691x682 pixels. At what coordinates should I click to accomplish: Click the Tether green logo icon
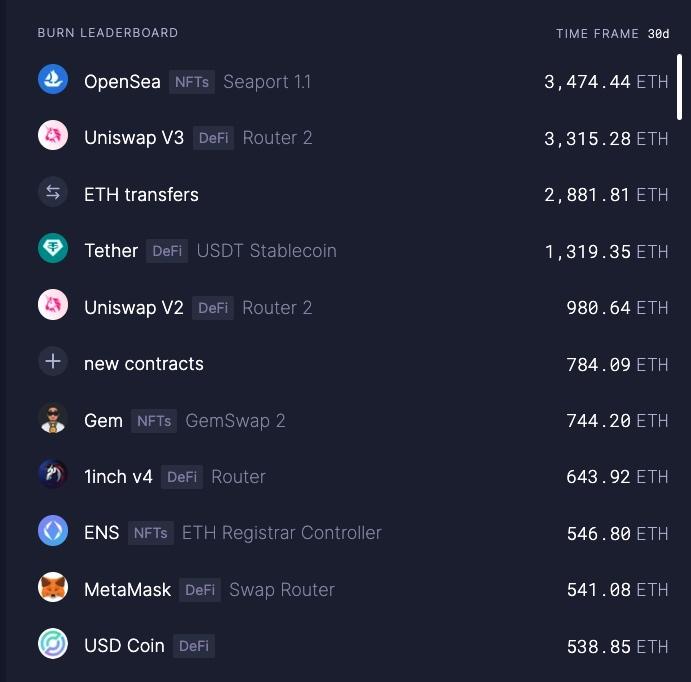[53, 248]
